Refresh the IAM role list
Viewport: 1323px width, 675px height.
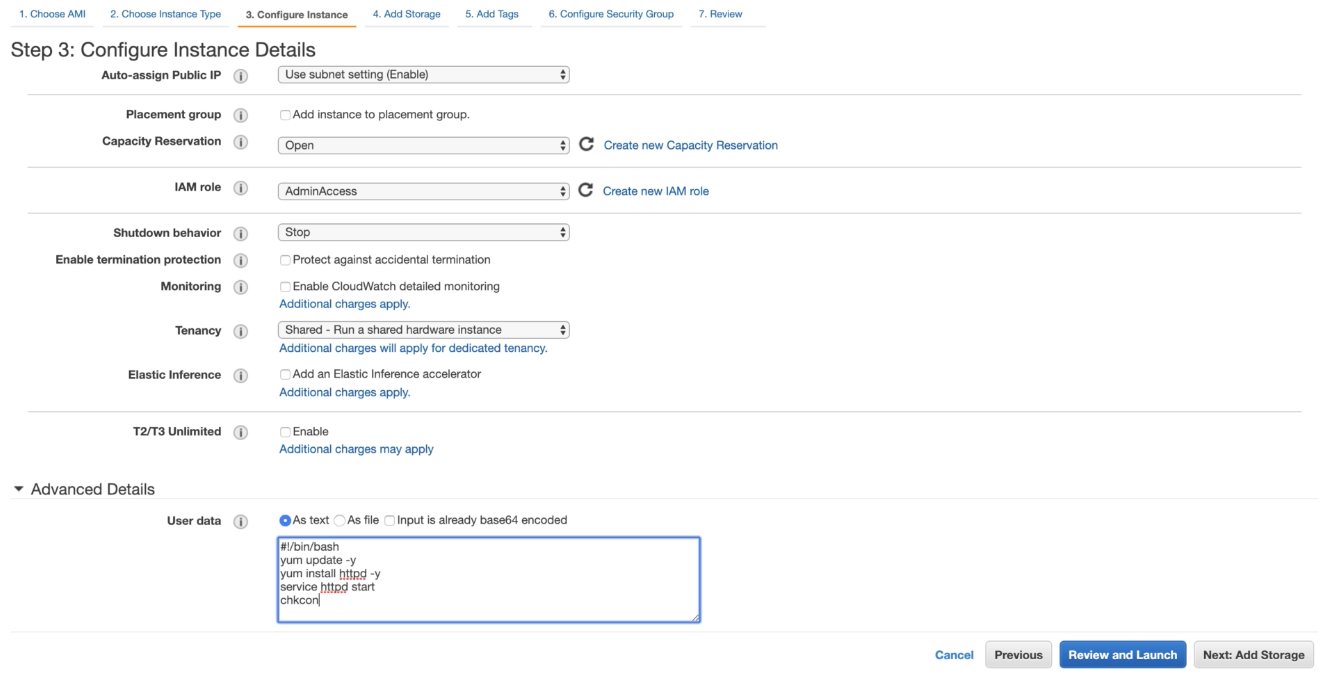[x=586, y=190]
